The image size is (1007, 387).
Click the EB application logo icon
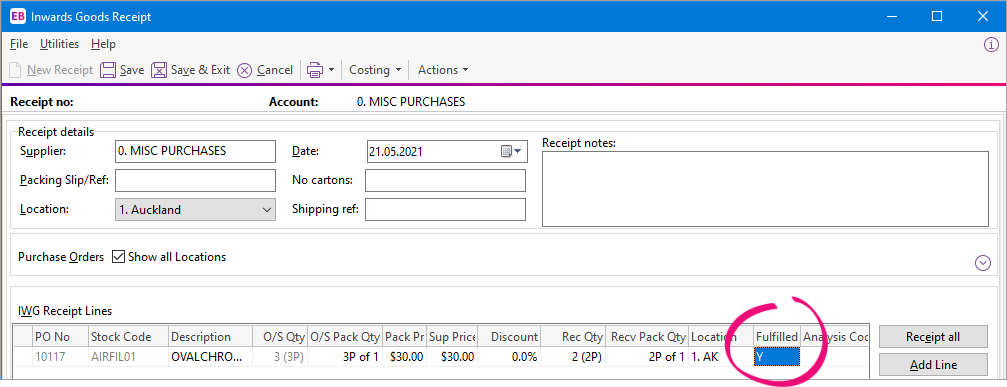point(18,17)
